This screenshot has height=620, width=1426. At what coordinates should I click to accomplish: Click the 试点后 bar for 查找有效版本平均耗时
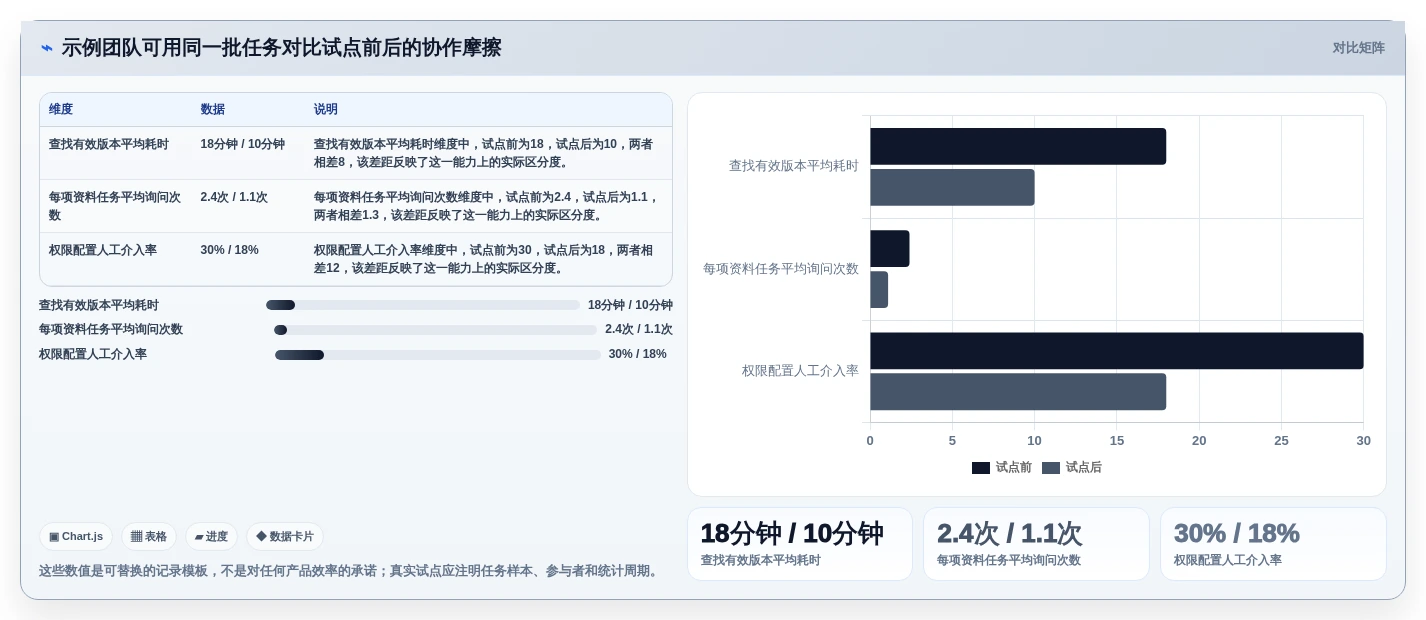tap(952, 187)
